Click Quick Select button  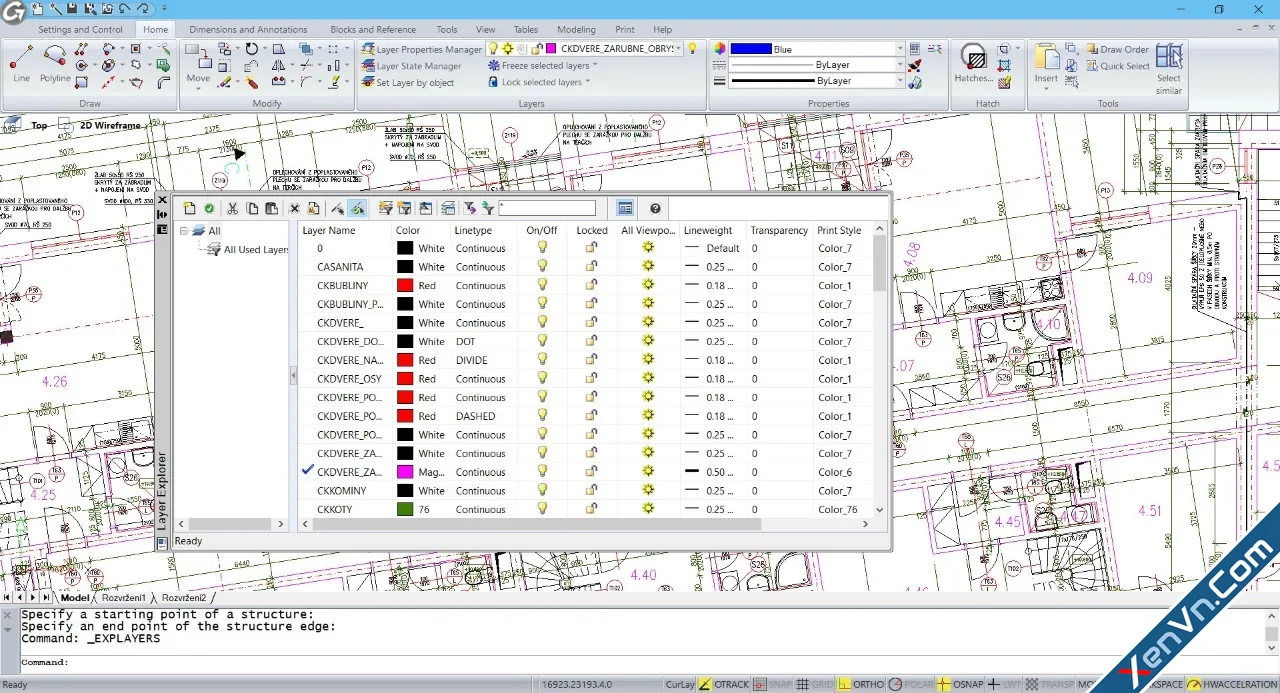click(x=1118, y=66)
